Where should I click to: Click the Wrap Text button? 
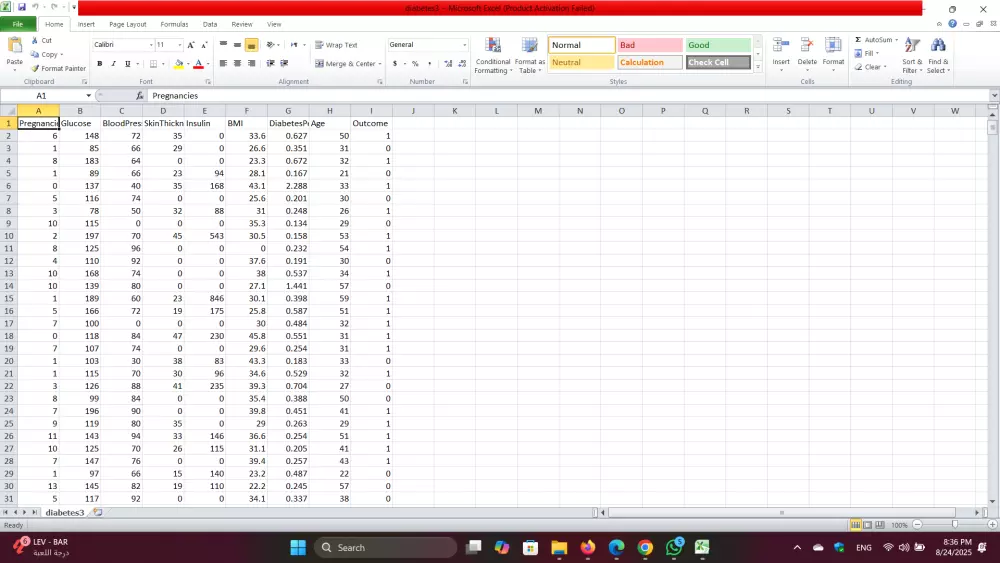pyautogui.click(x=336, y=45)
